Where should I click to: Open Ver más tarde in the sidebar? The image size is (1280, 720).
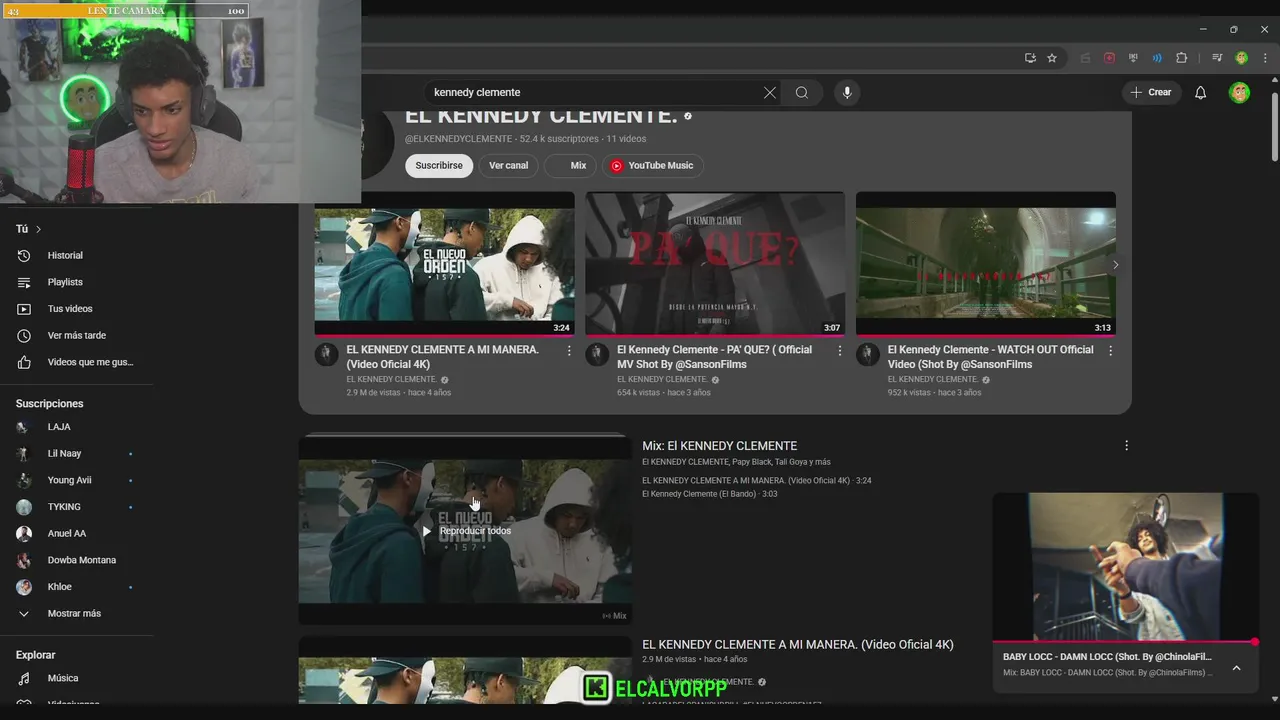[76, 336]
